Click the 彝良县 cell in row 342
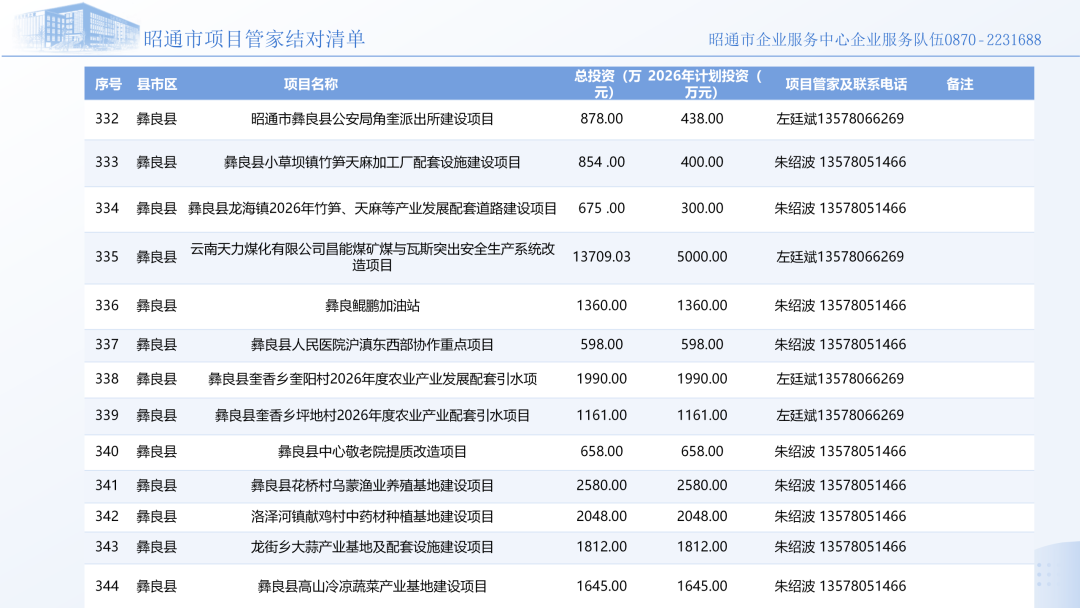Viewport: 1080px width, 608px height. click(156, 516)
